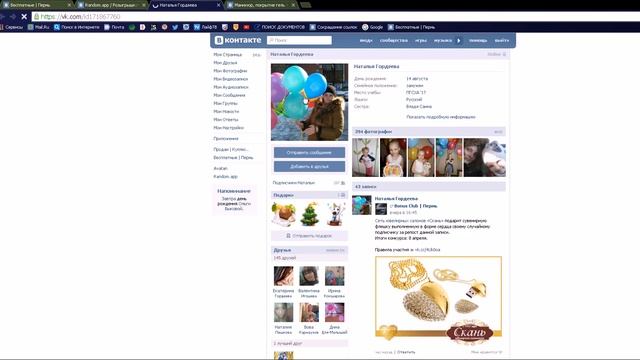
Task: Open 'Мои Настройки' in left menu
Action: click(229, 128)
